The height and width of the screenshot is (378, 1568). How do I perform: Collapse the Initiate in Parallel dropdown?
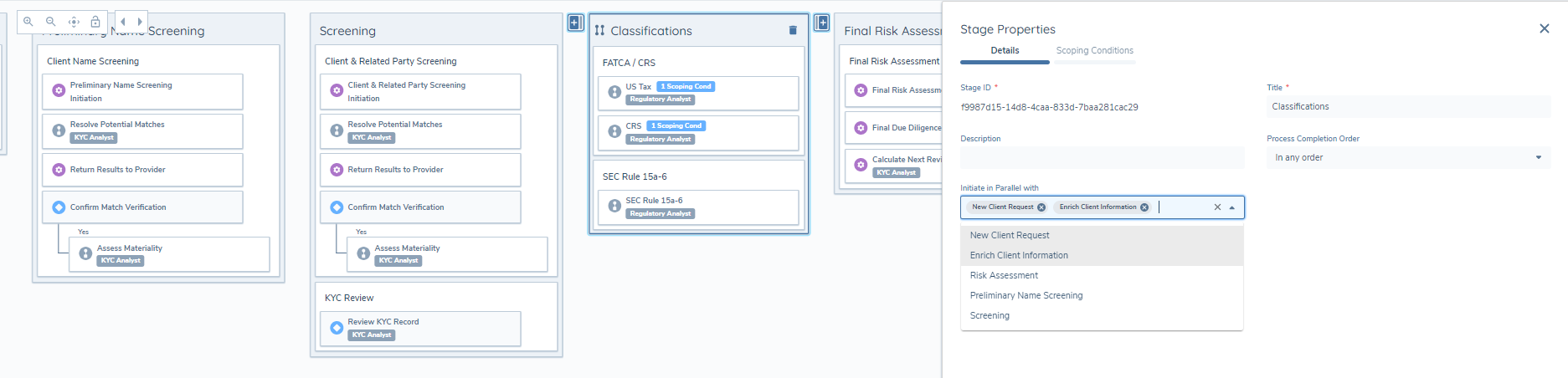[1232, 207]
